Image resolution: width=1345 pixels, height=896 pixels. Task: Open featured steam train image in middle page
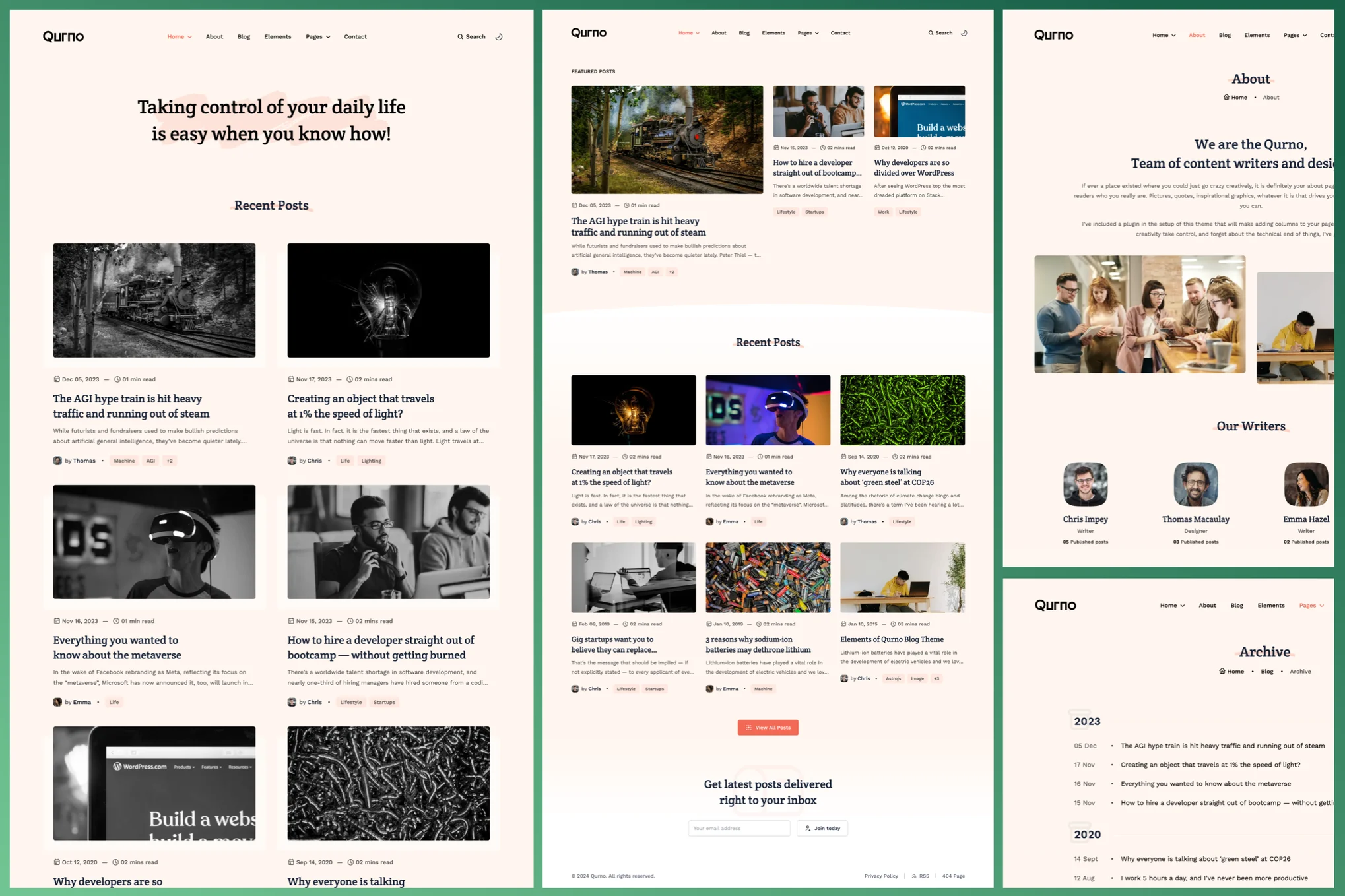667,139
